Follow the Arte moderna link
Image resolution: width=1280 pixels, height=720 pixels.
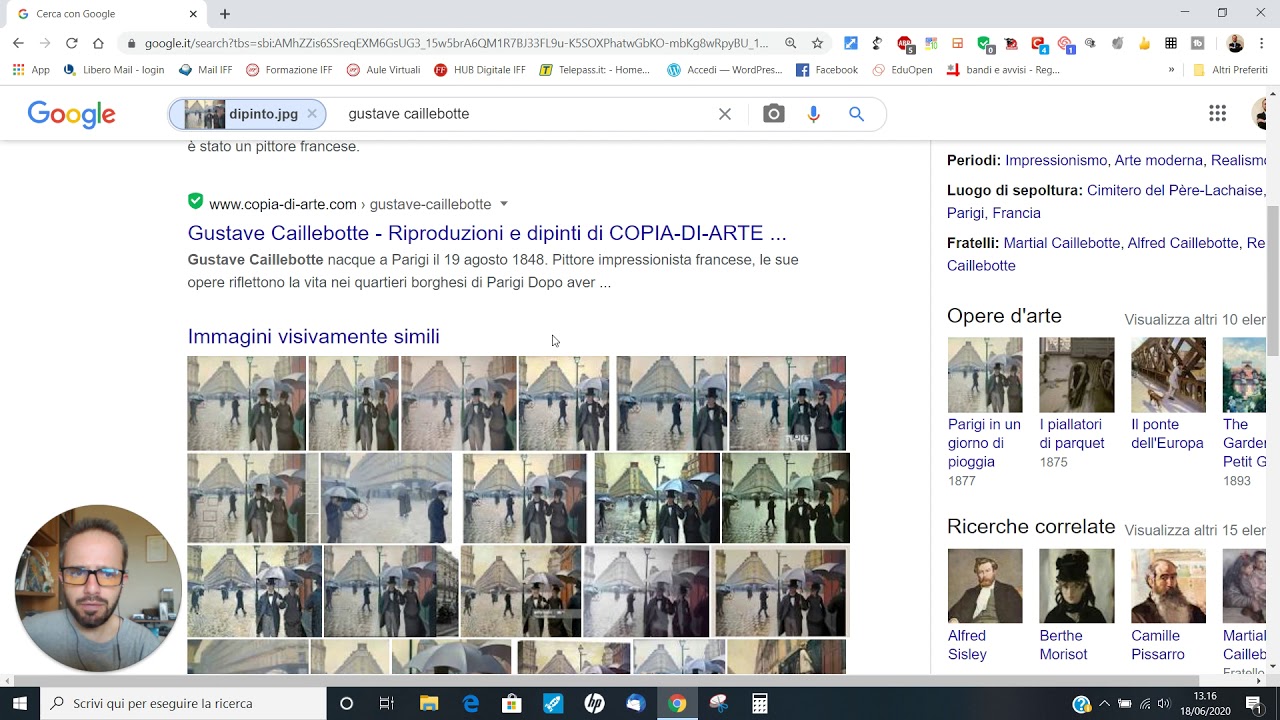click(1159, 160)
